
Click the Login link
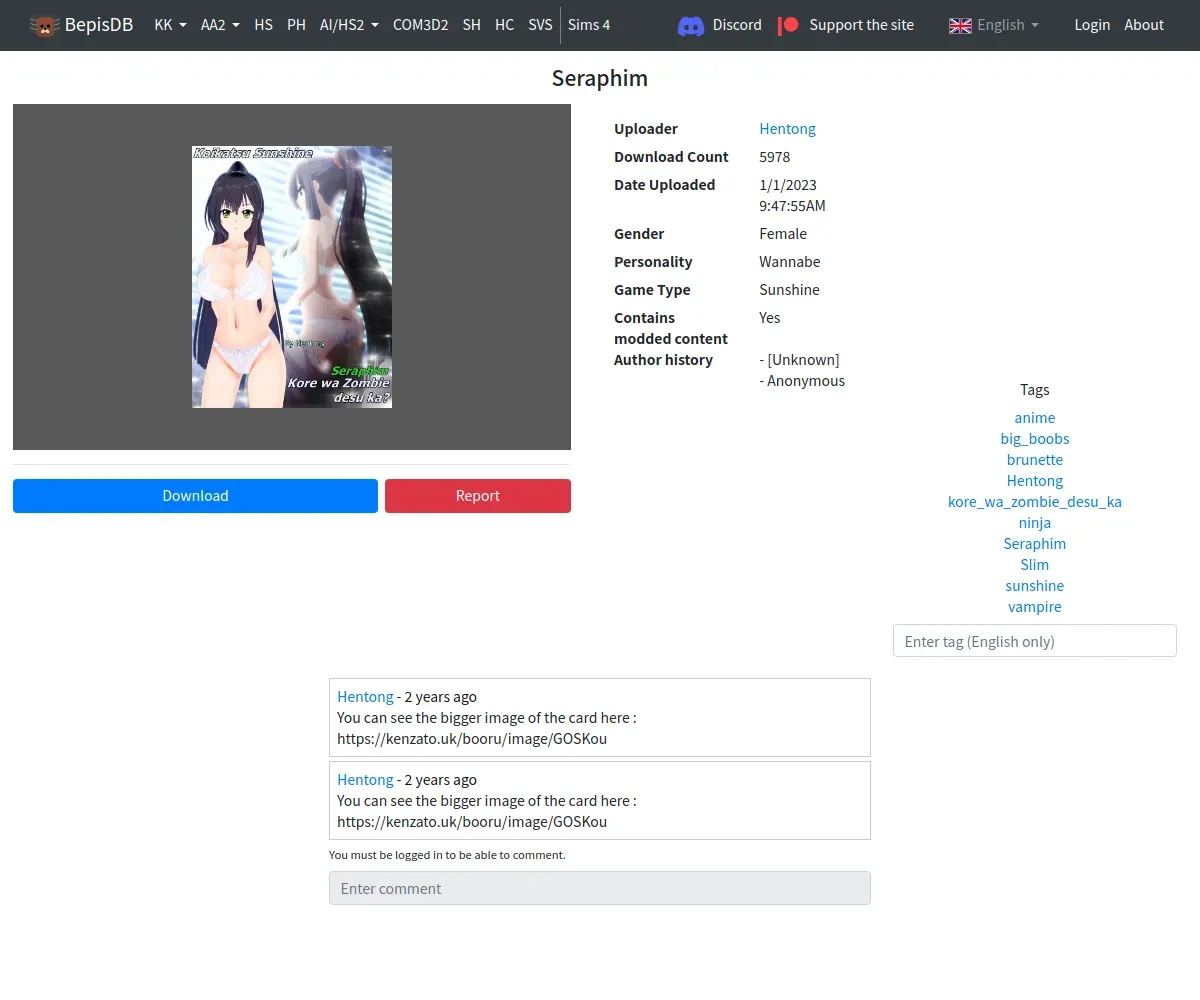click(x=1092, y=25)
